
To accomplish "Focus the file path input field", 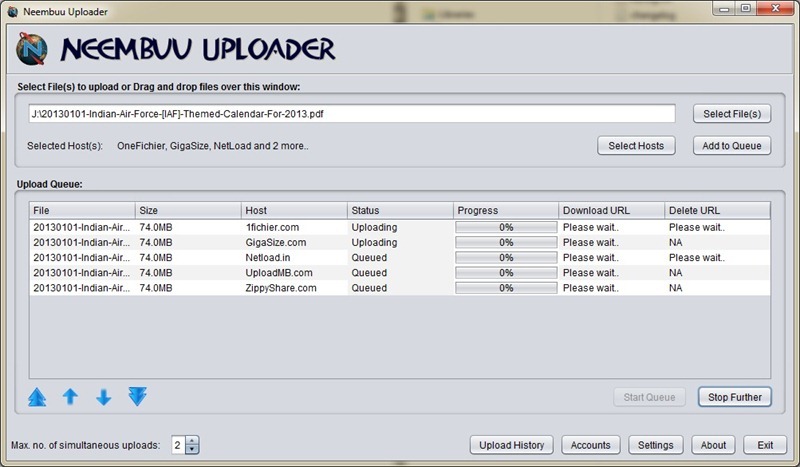I will point(352,114).
